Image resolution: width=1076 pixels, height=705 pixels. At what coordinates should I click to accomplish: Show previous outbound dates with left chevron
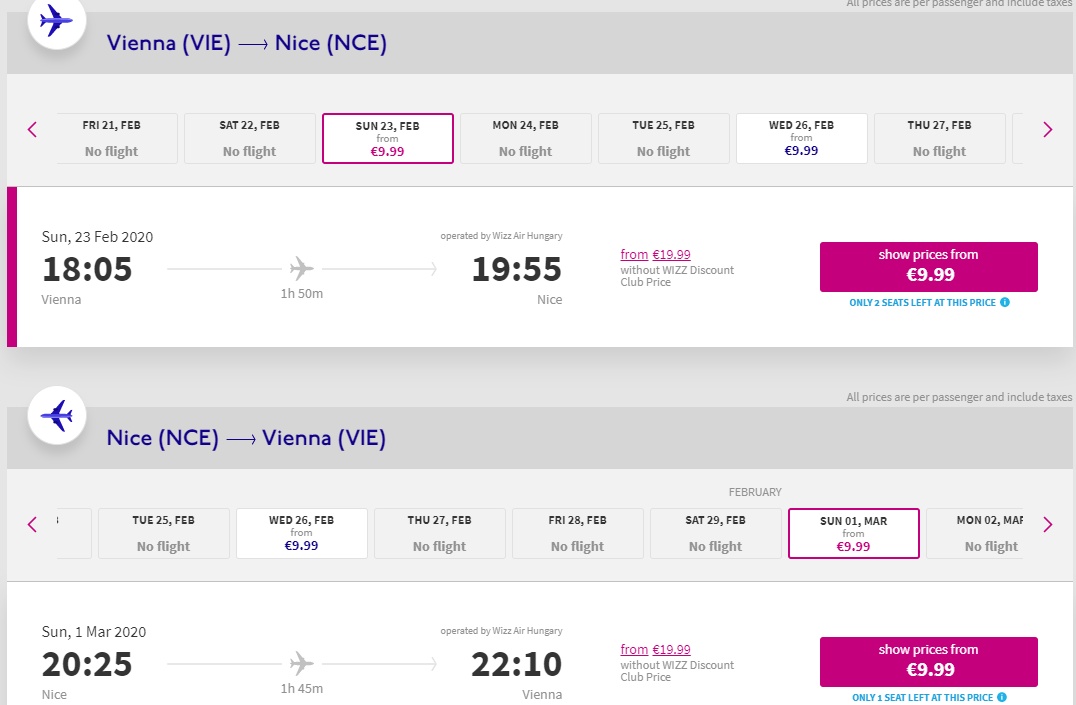32,129
